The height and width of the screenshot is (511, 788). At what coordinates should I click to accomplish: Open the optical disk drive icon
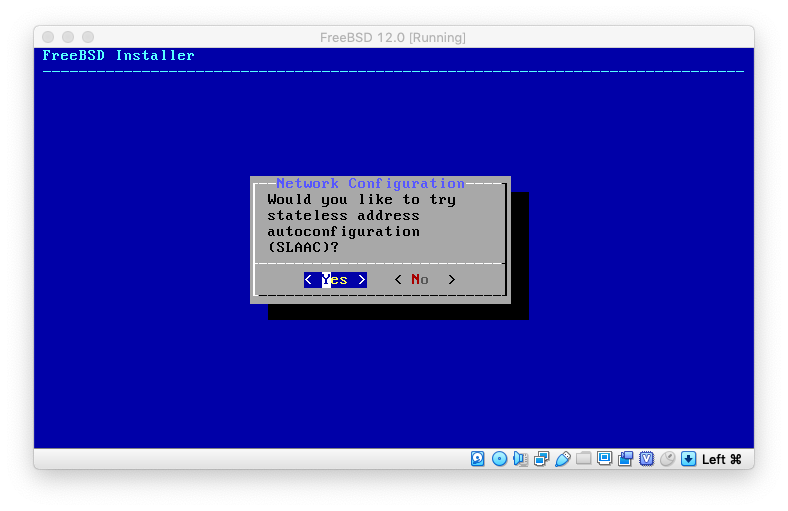499,459
